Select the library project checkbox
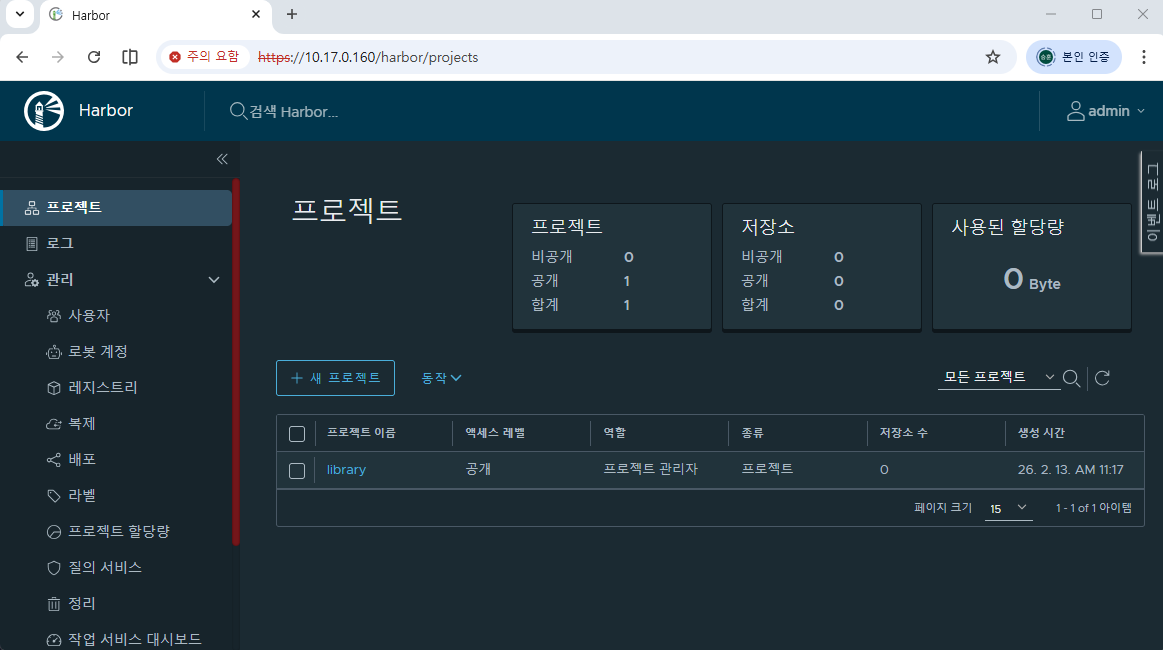The width and height of the screenshot is (1163, 650). pos(297,470)
